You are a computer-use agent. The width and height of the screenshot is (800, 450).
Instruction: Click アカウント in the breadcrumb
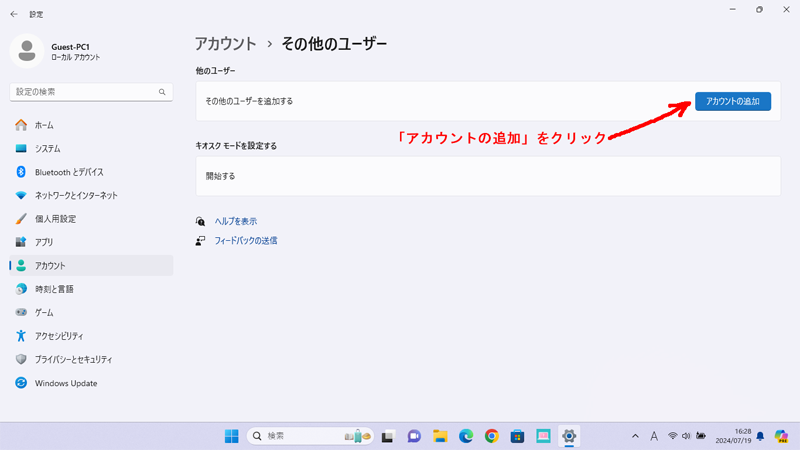click(x=226, y=44)
